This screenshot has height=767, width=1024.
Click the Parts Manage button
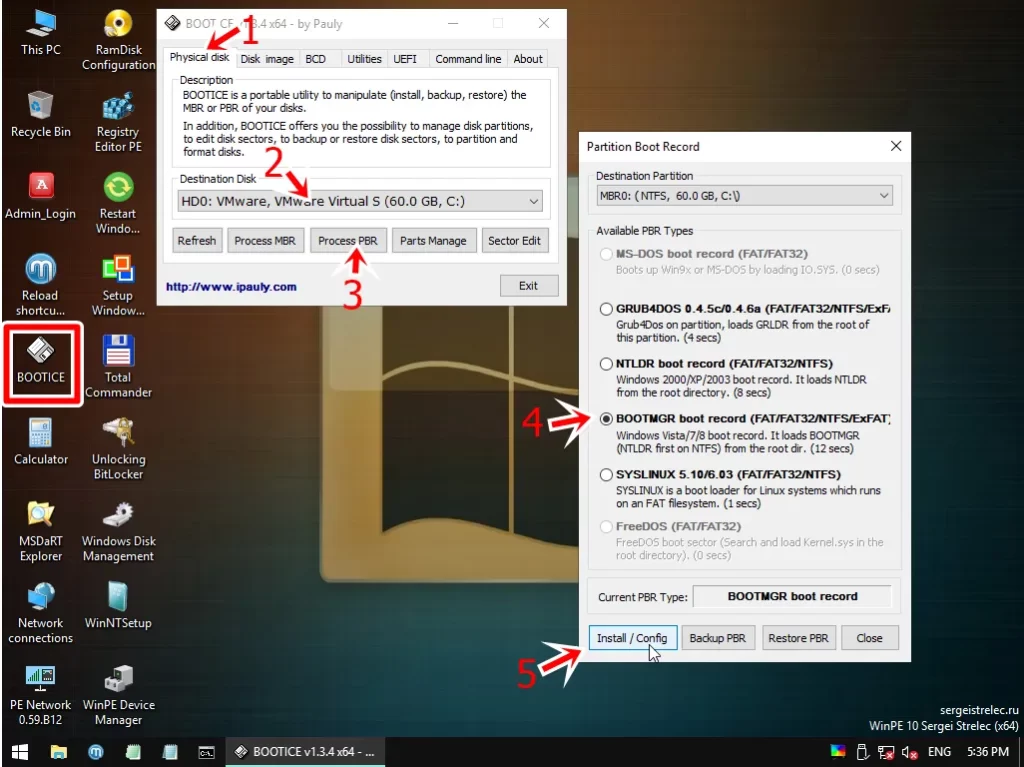coord(433,240)
